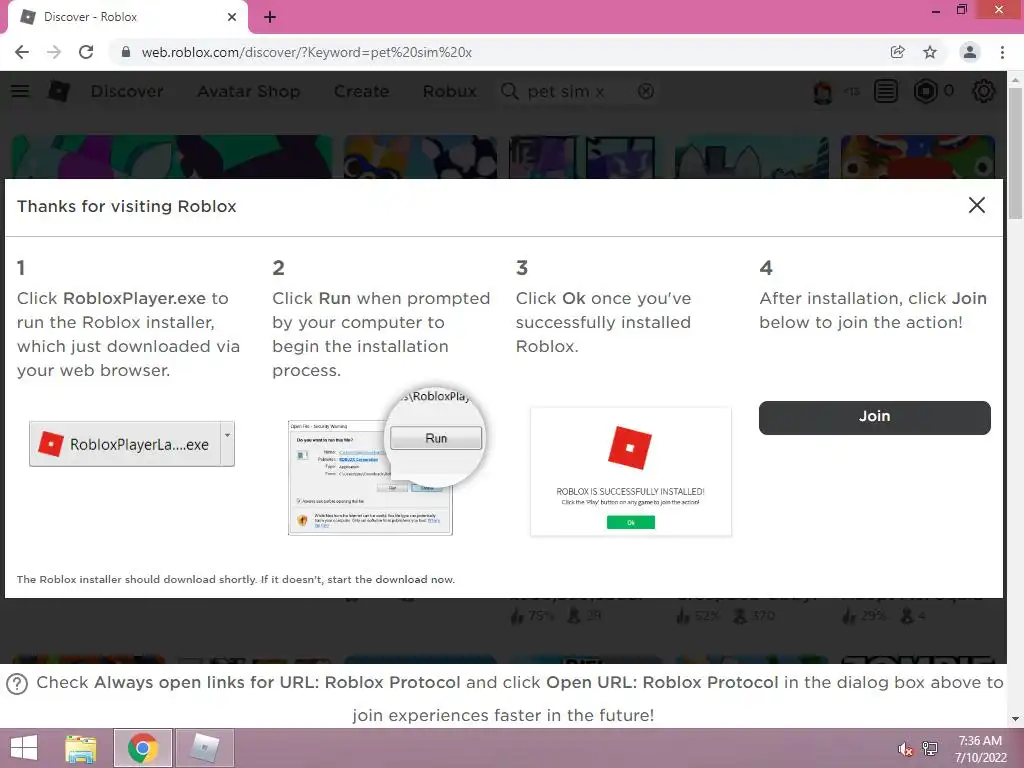Click the Roblox logo icon in the navbar

(59, 91)
